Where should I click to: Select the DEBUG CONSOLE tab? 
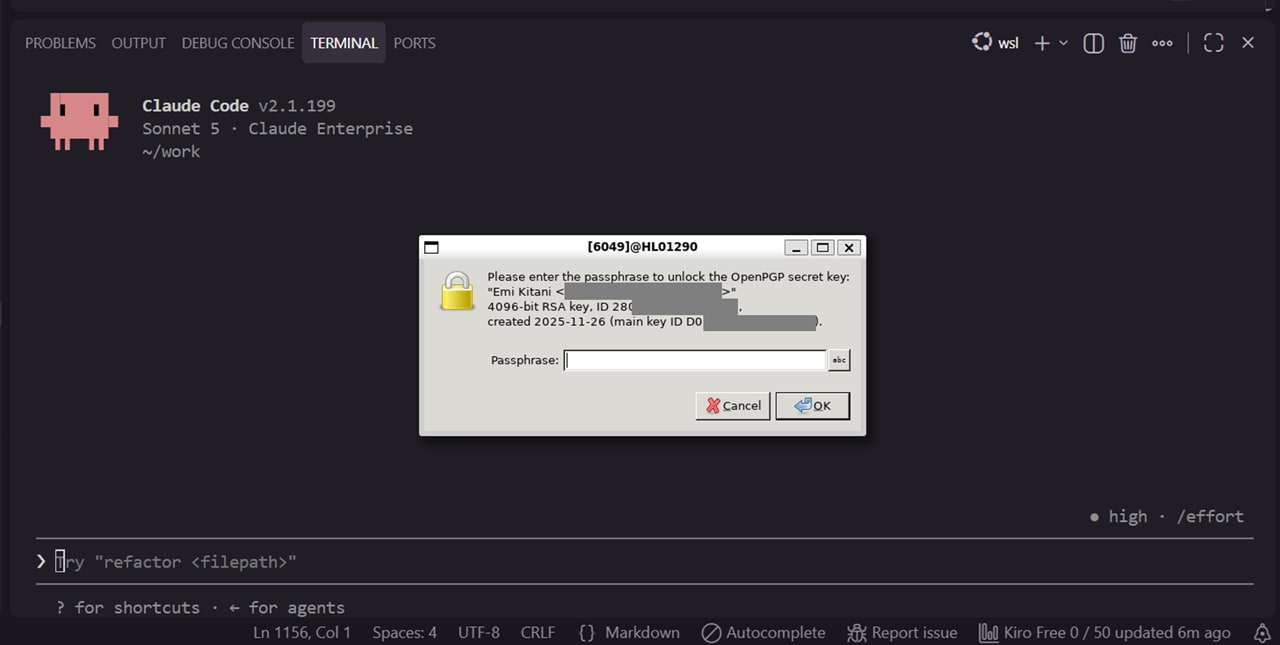click(x=238, y=43)
